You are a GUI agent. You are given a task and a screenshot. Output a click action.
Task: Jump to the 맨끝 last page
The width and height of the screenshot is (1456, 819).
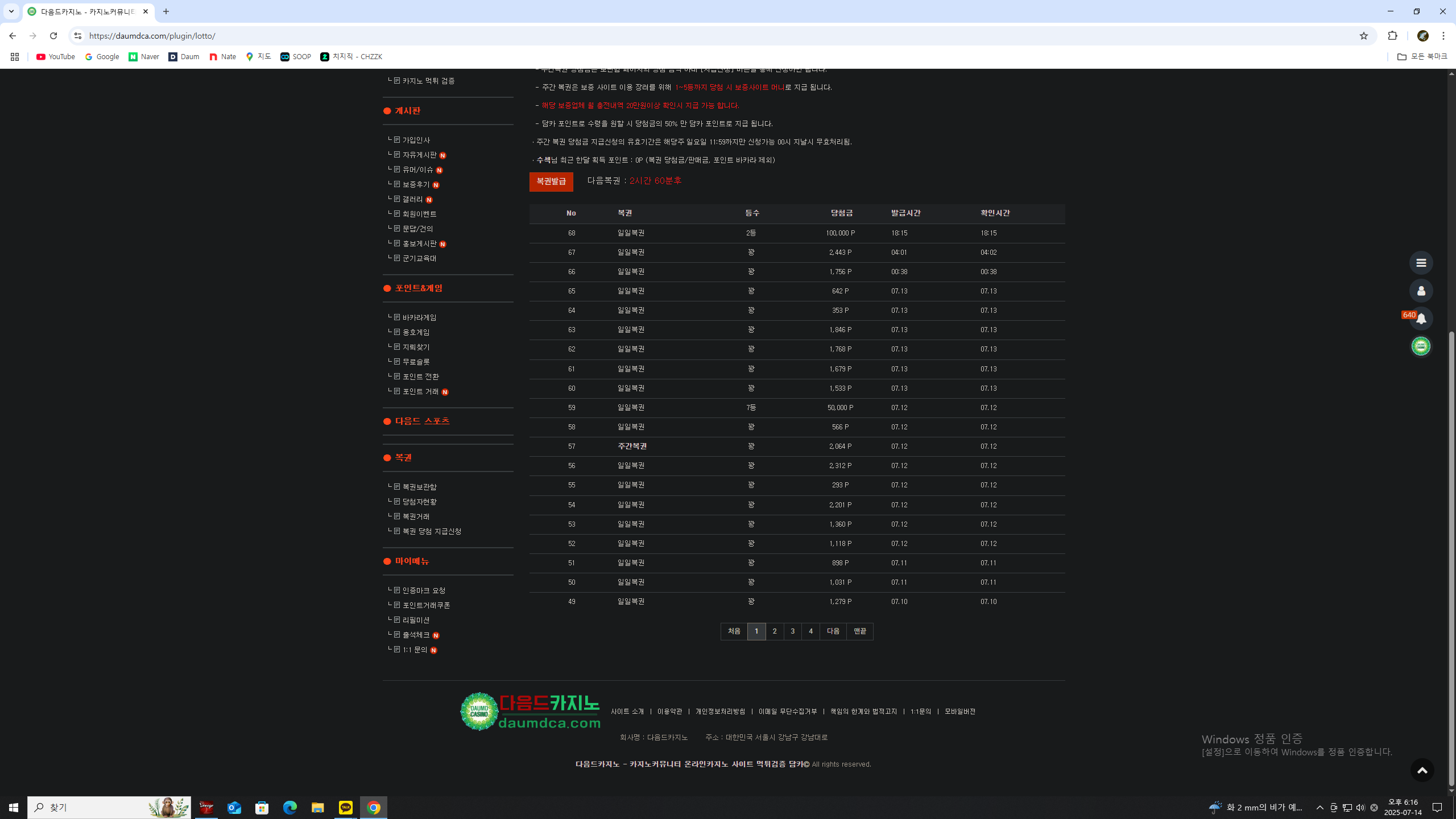(860, 631)
